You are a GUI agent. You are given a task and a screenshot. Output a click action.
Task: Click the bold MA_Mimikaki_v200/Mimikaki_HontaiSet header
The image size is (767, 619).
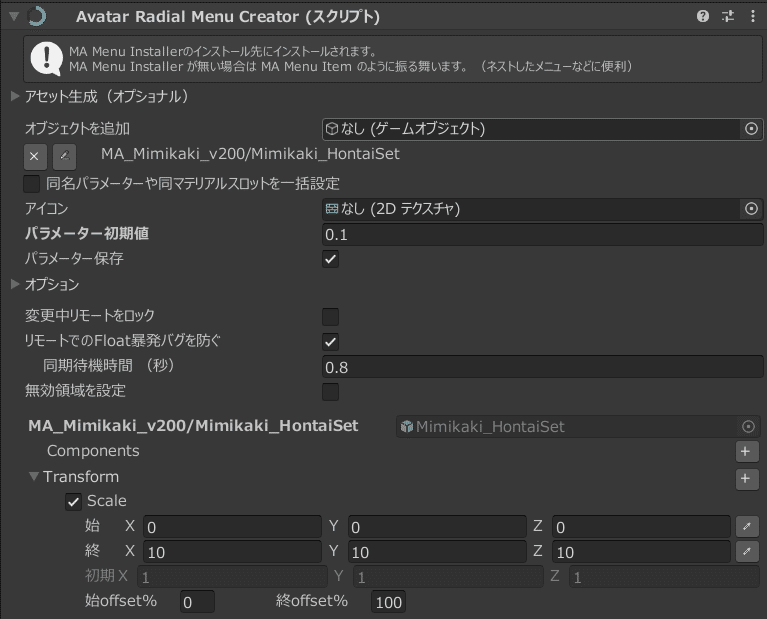click(x=193, y=426)
